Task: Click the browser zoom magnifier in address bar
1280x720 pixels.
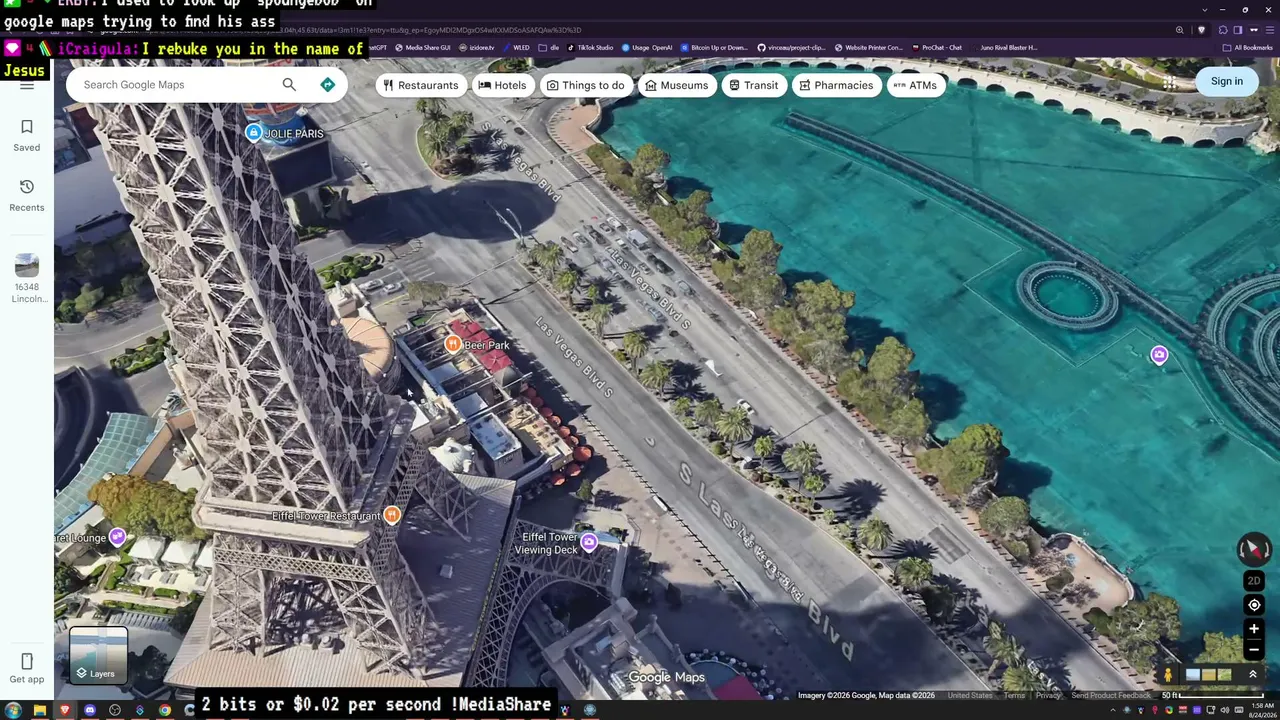Action: [1180, 30]
